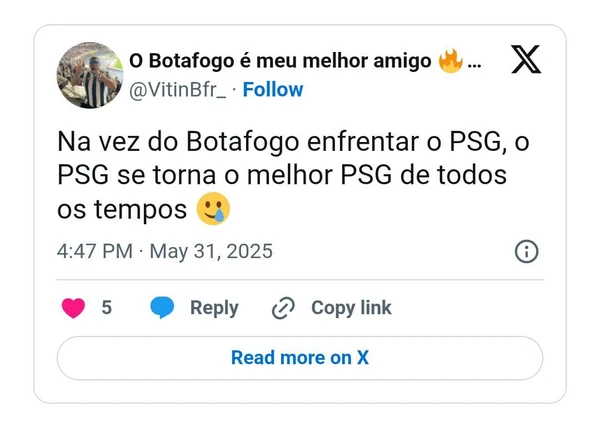Click the X logo in the tweet corner
This screenshot has width=600, height=434.
[526, 59]
